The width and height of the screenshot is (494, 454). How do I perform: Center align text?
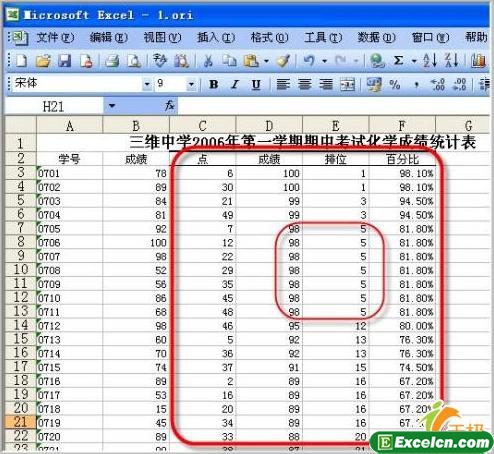pos(305,84)
